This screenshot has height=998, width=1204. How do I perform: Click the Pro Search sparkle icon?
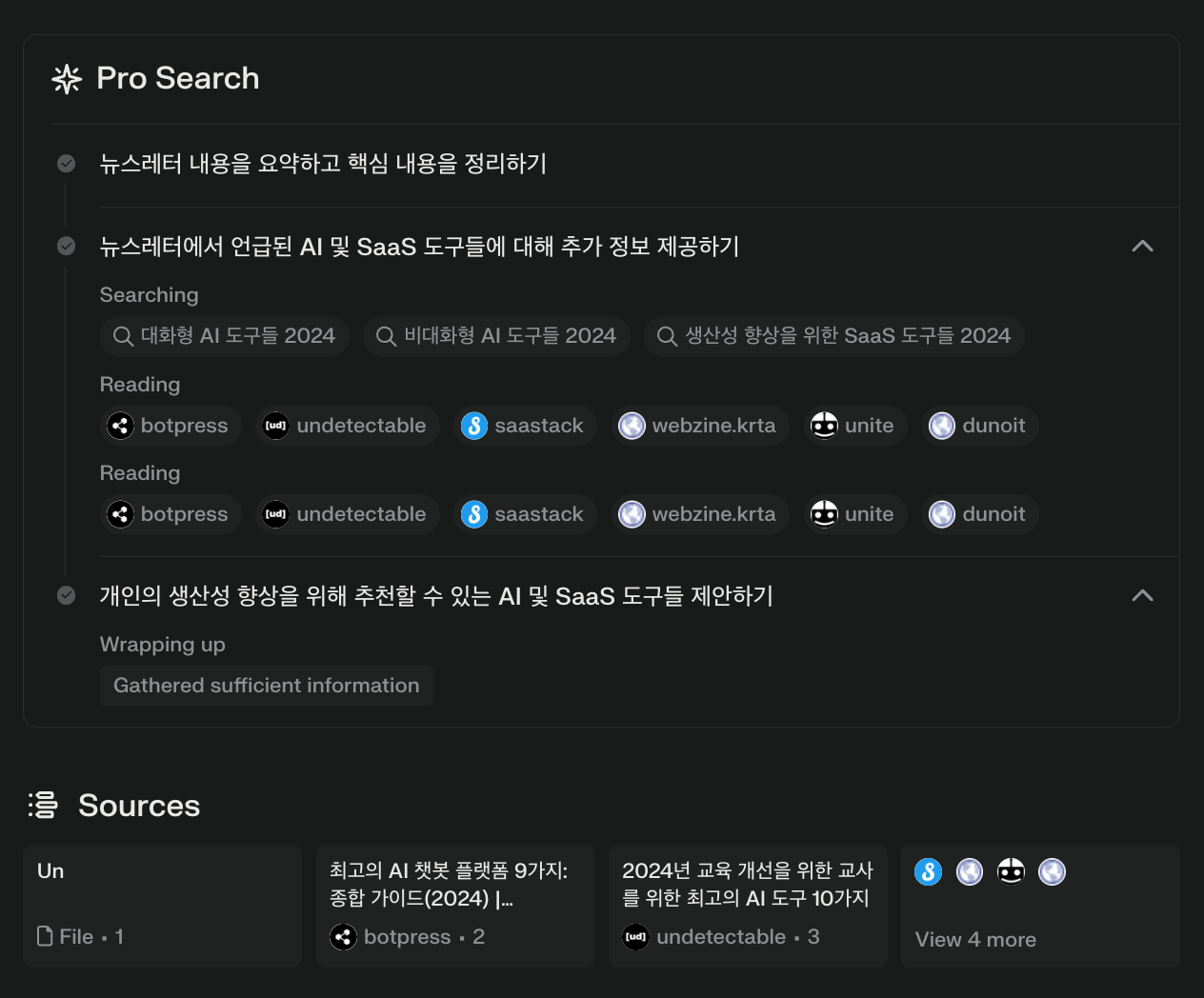(67, 79)
